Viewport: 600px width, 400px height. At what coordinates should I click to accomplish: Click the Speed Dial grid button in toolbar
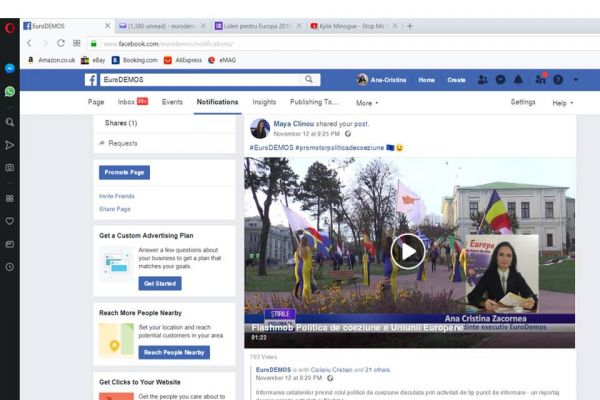(77, 43)
